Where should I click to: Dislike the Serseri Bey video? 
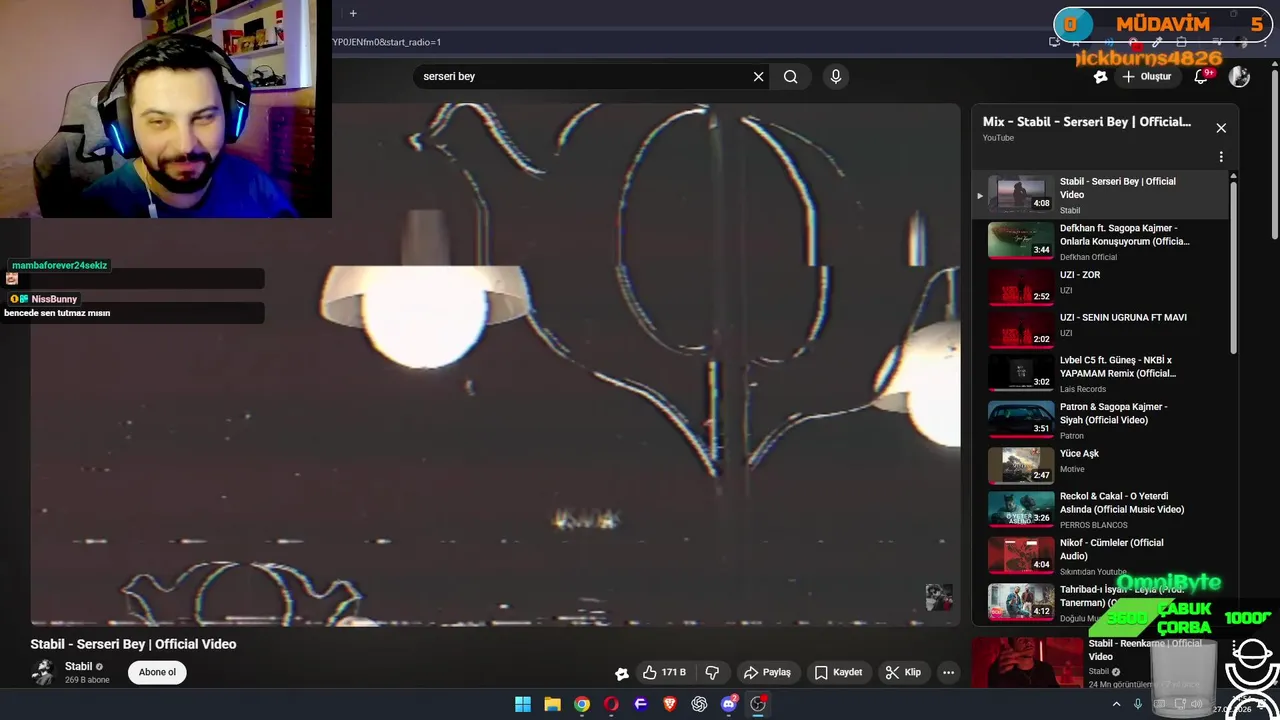(713, 672)
